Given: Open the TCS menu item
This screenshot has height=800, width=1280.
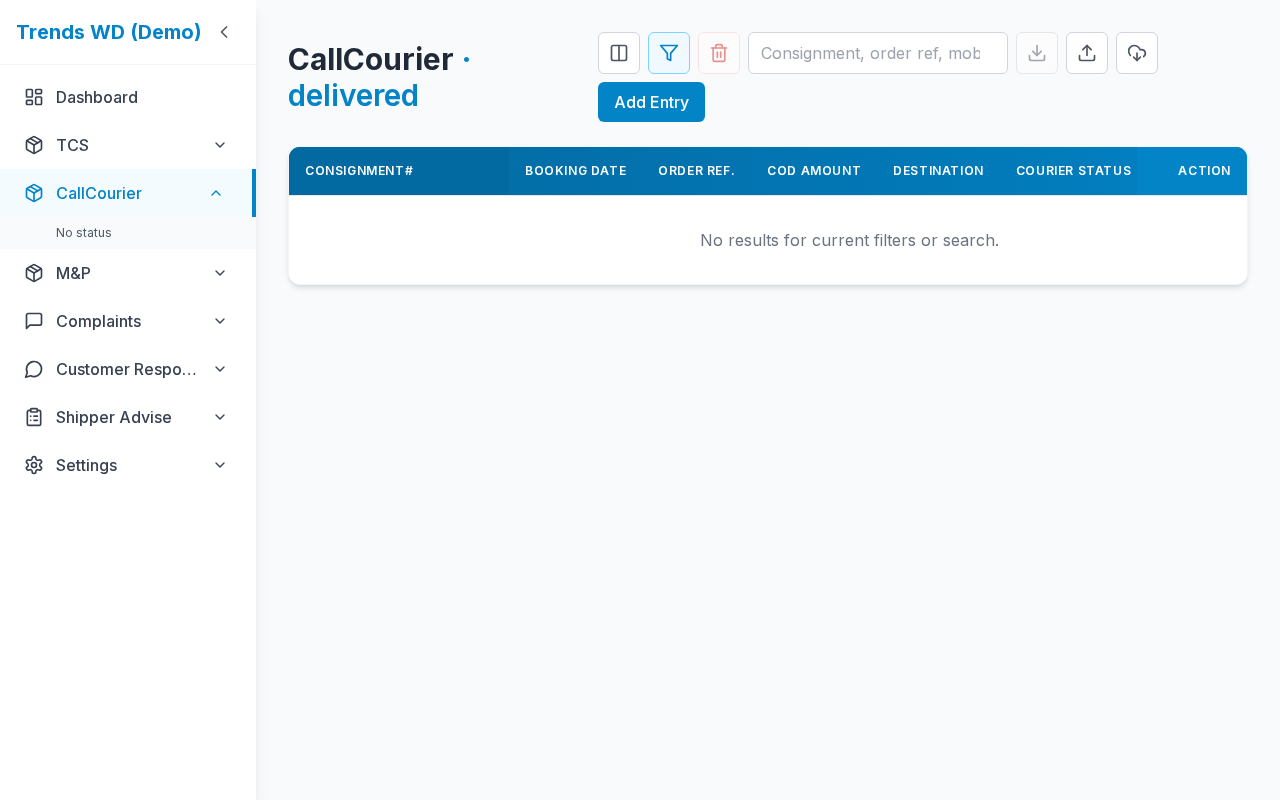Looking at the screenshot, I should [128, 145].
